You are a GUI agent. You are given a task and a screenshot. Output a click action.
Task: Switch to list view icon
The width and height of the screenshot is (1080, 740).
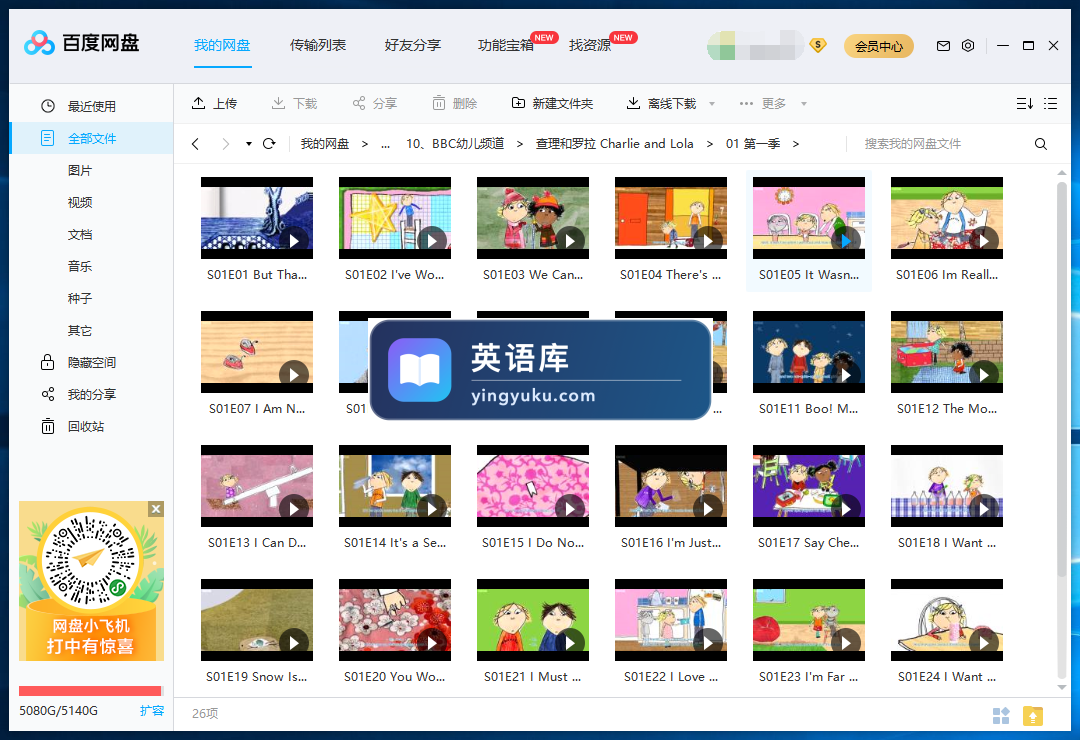click(1050, 103)
